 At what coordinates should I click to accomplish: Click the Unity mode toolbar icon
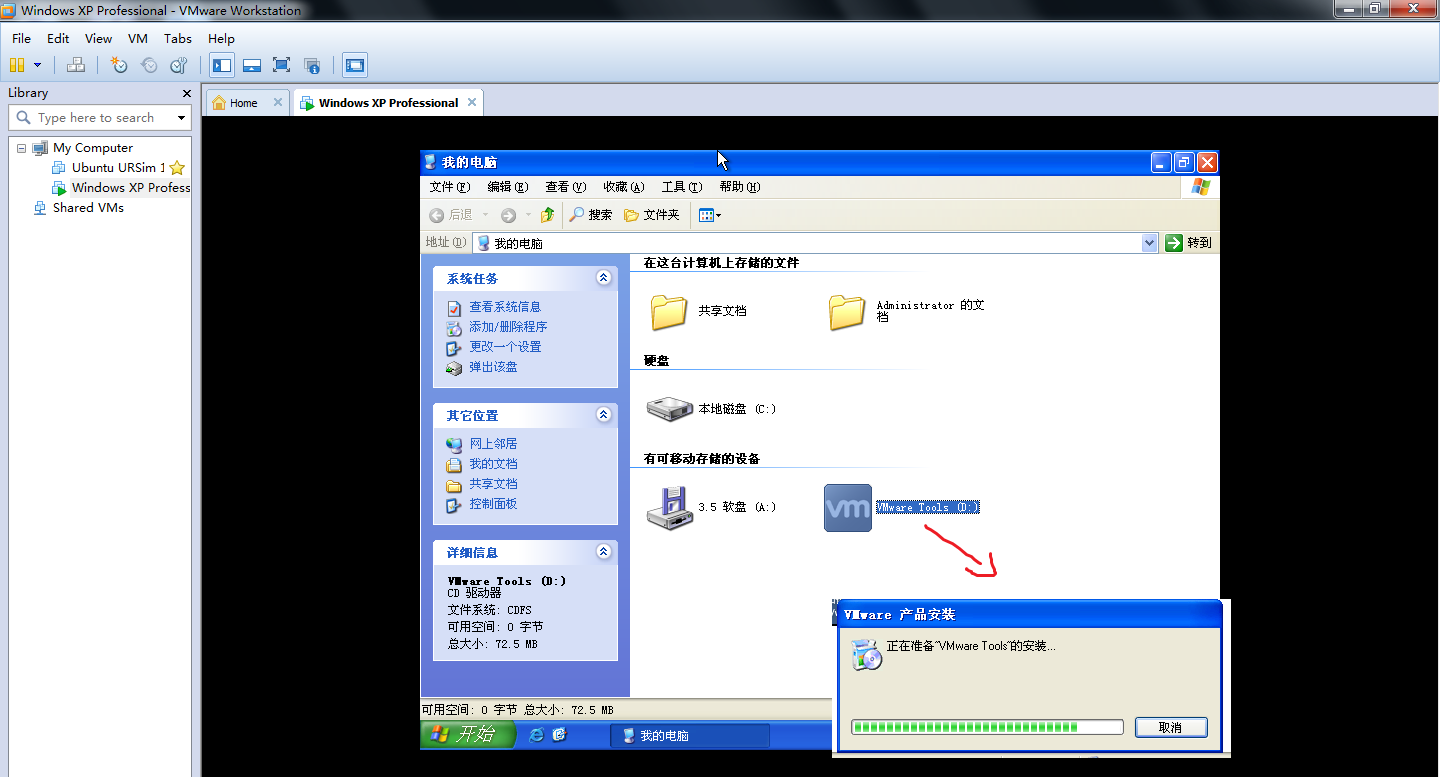coord(312,65)
